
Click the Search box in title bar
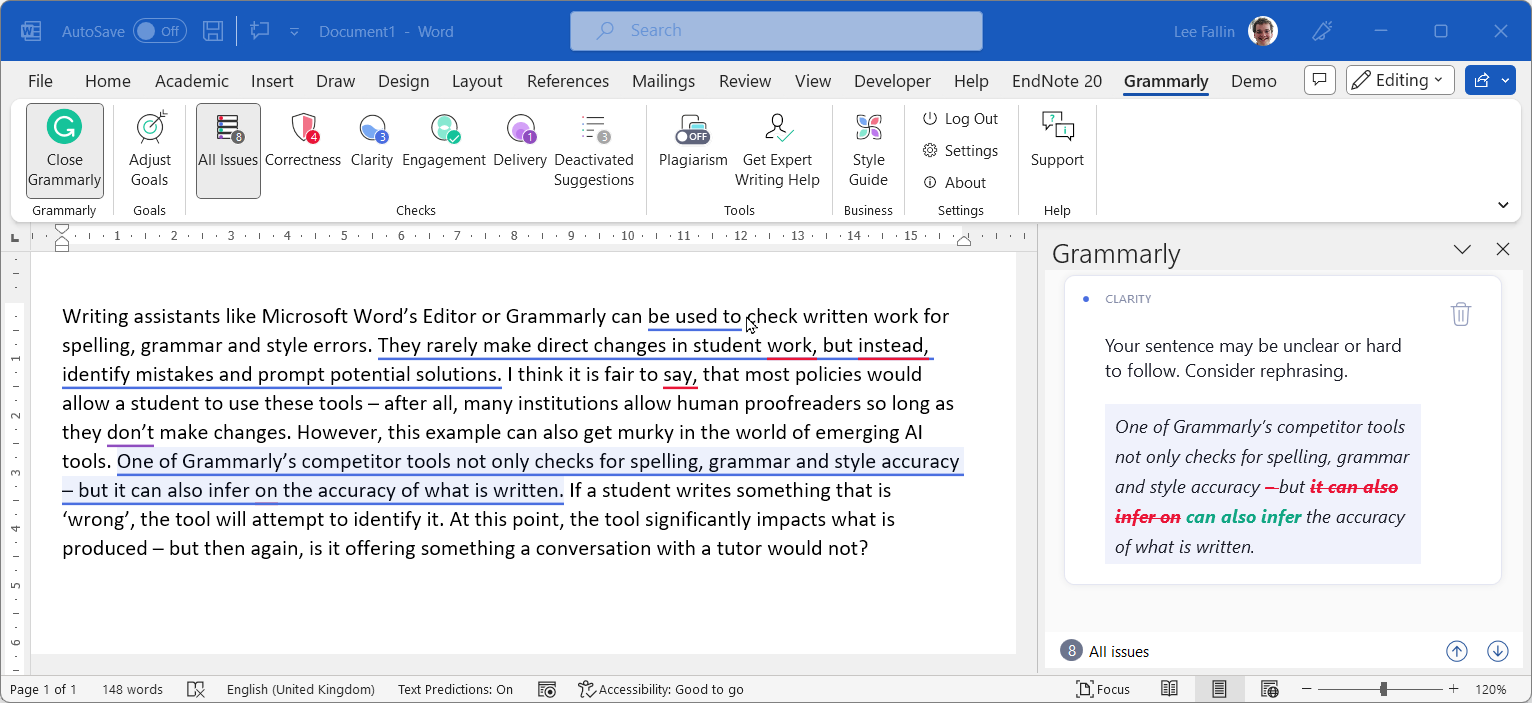[x=776, y=31]
